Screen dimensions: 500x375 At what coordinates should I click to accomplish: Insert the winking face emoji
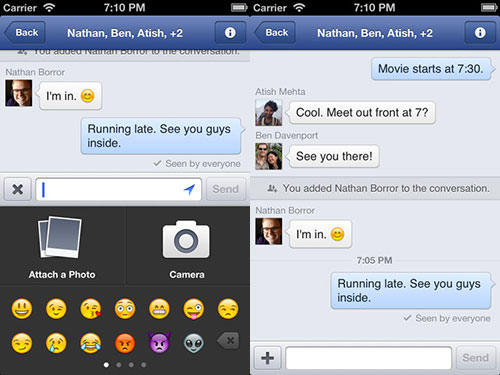coord(56,309)
